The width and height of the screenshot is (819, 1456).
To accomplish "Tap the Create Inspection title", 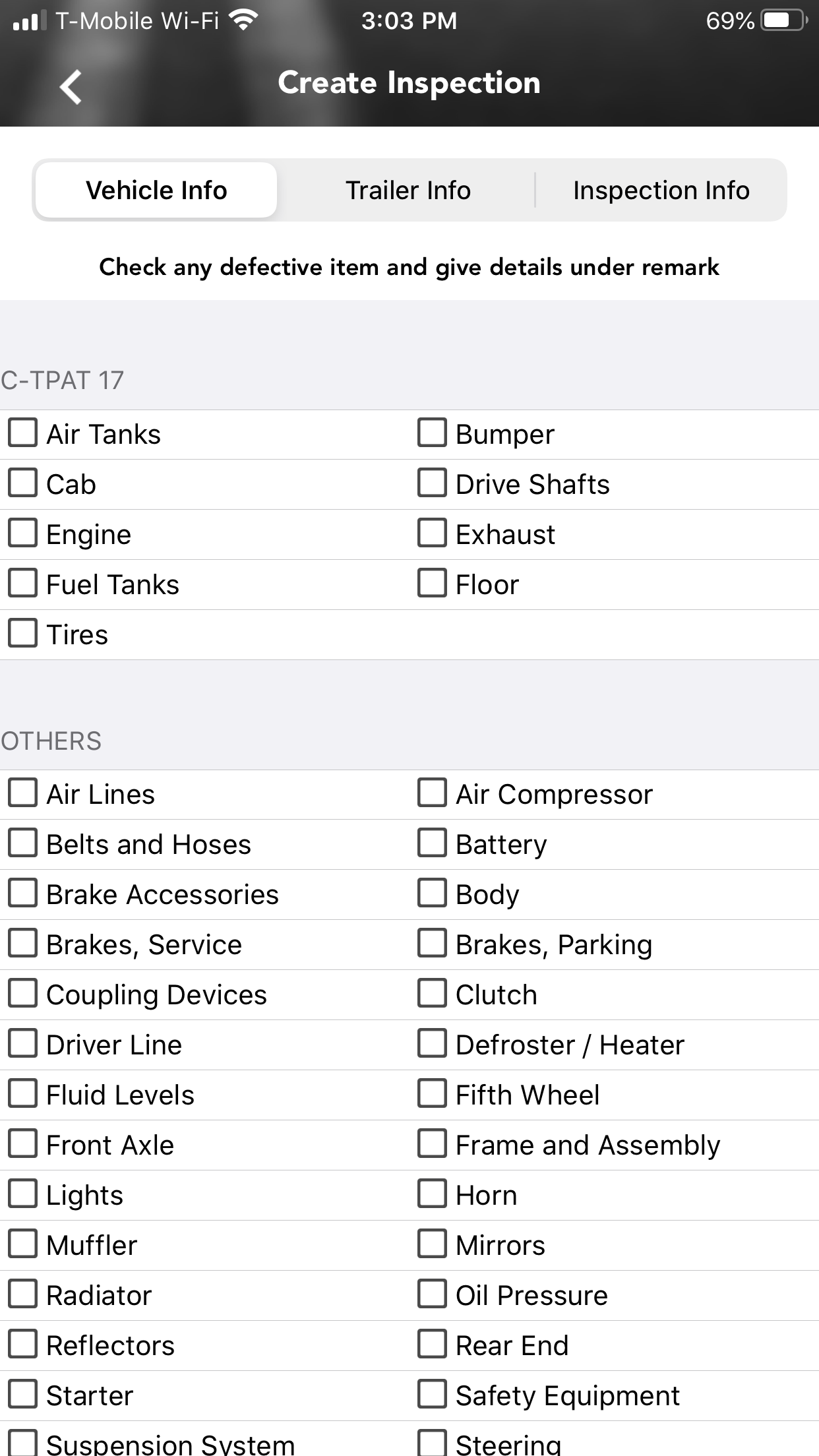I will click(409, 83).
